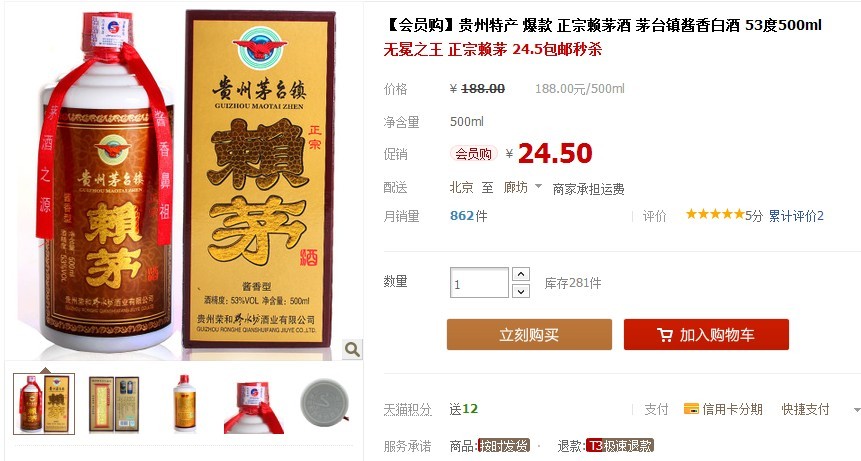
Task: Click the five-star rating display
Action: (x=715, y=214)
